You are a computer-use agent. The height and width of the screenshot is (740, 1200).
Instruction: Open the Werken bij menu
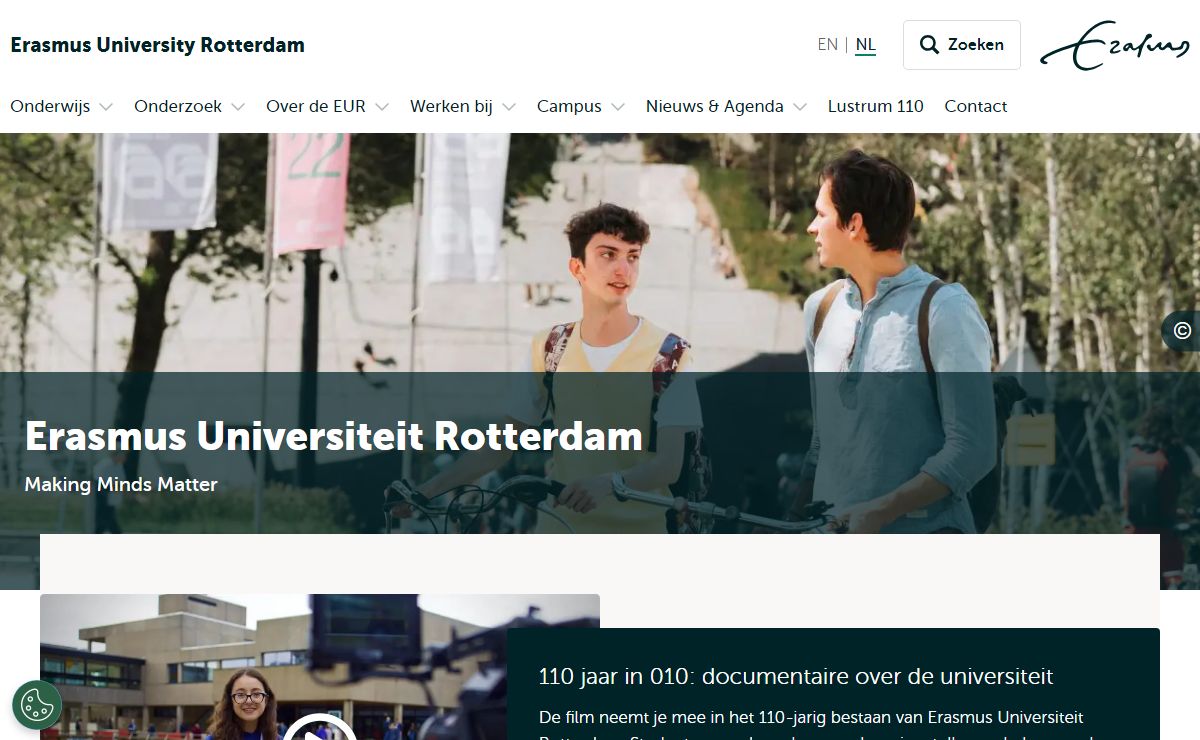pos(451,106)
